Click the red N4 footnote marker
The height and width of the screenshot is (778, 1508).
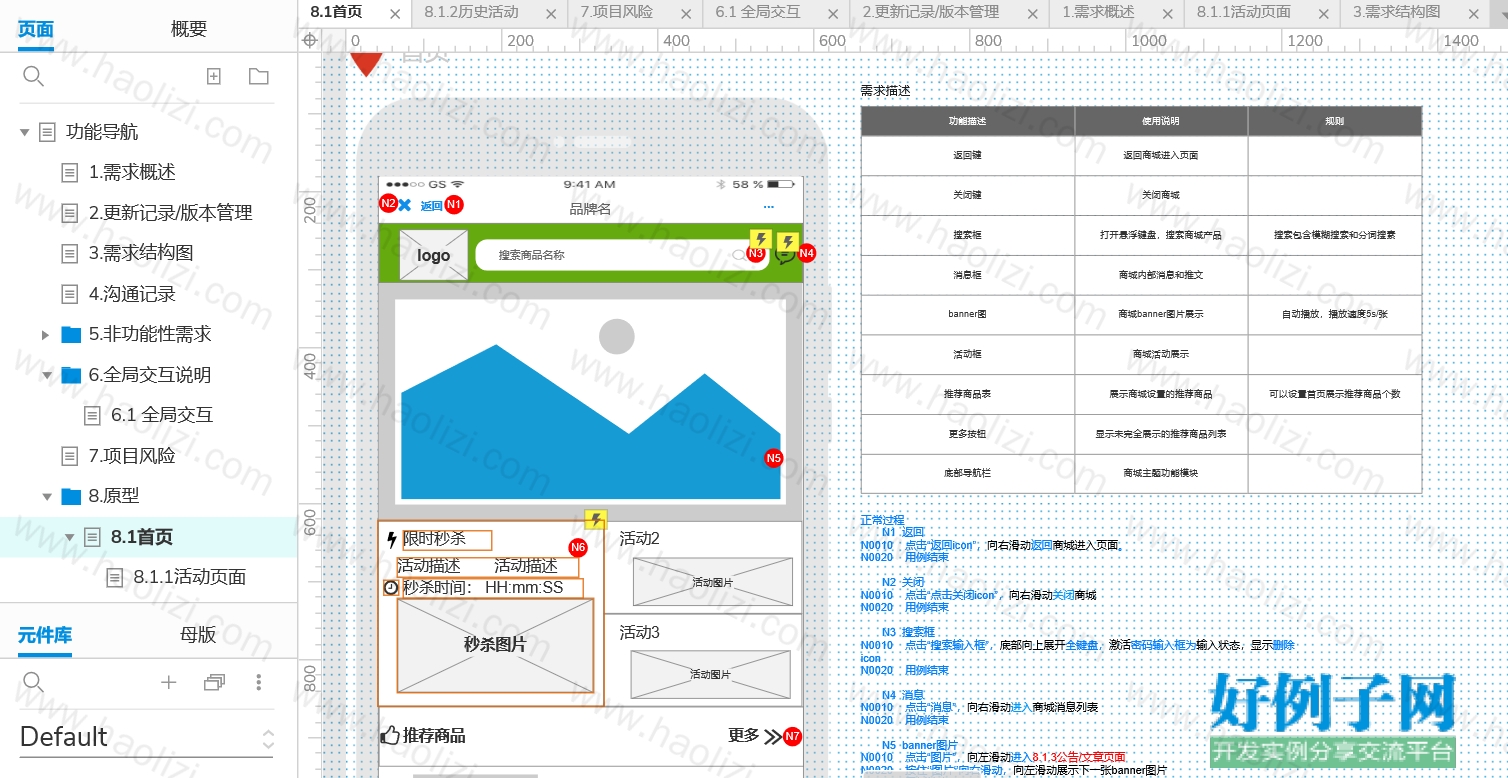pyautogui.click(x=806, y=253)
